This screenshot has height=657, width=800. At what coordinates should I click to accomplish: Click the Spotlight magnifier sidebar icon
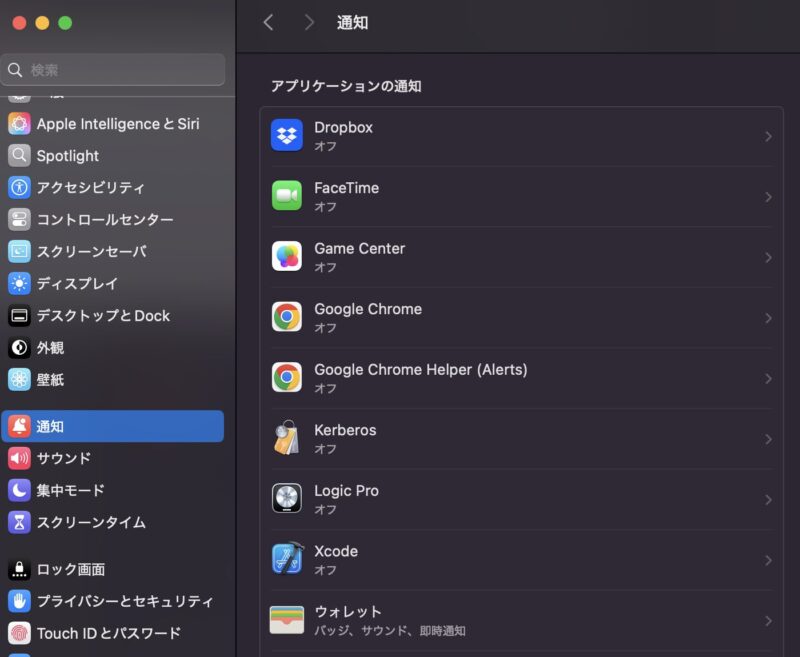click(x=19, y=156)
